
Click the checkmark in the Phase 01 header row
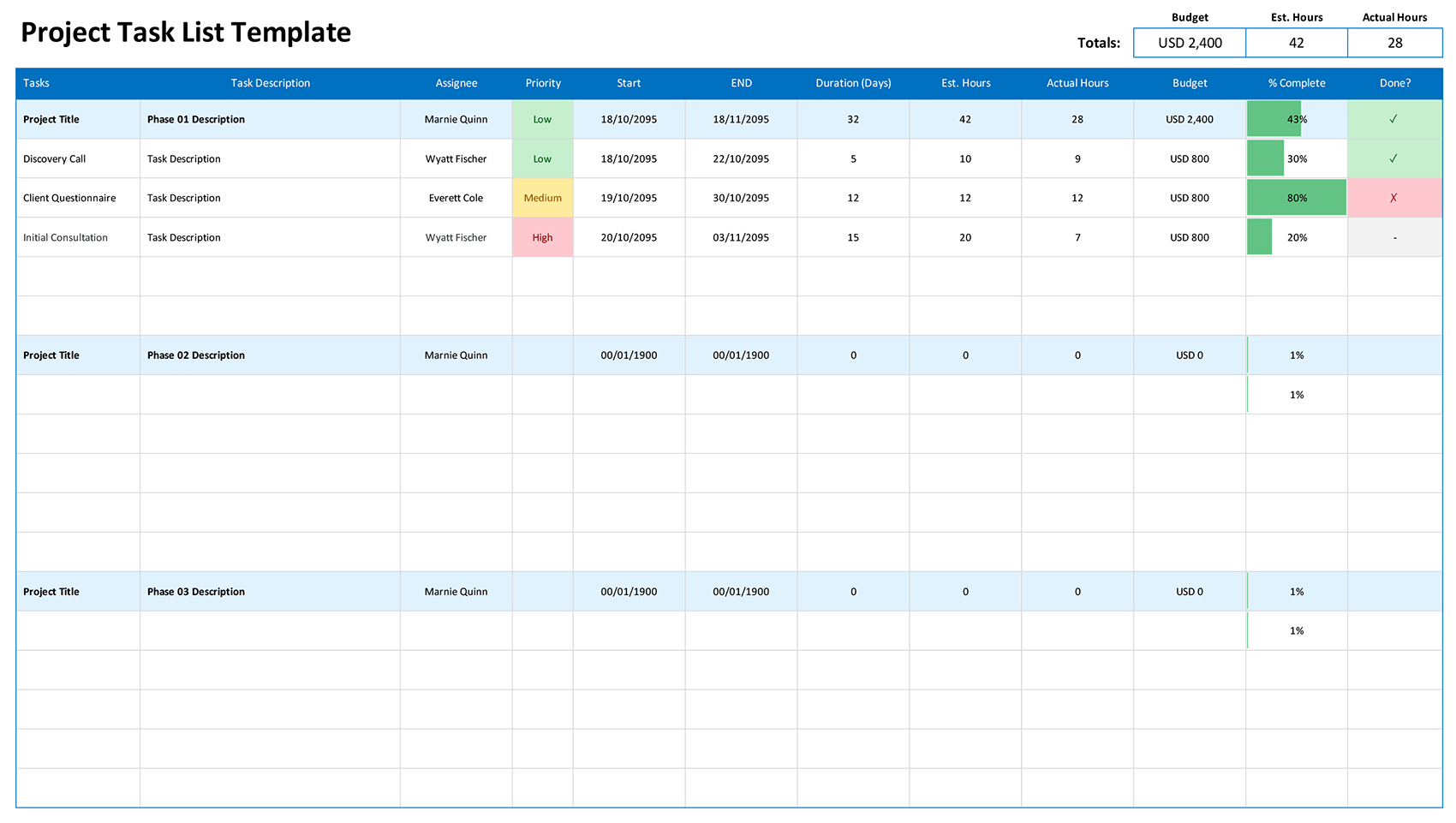1394,119
